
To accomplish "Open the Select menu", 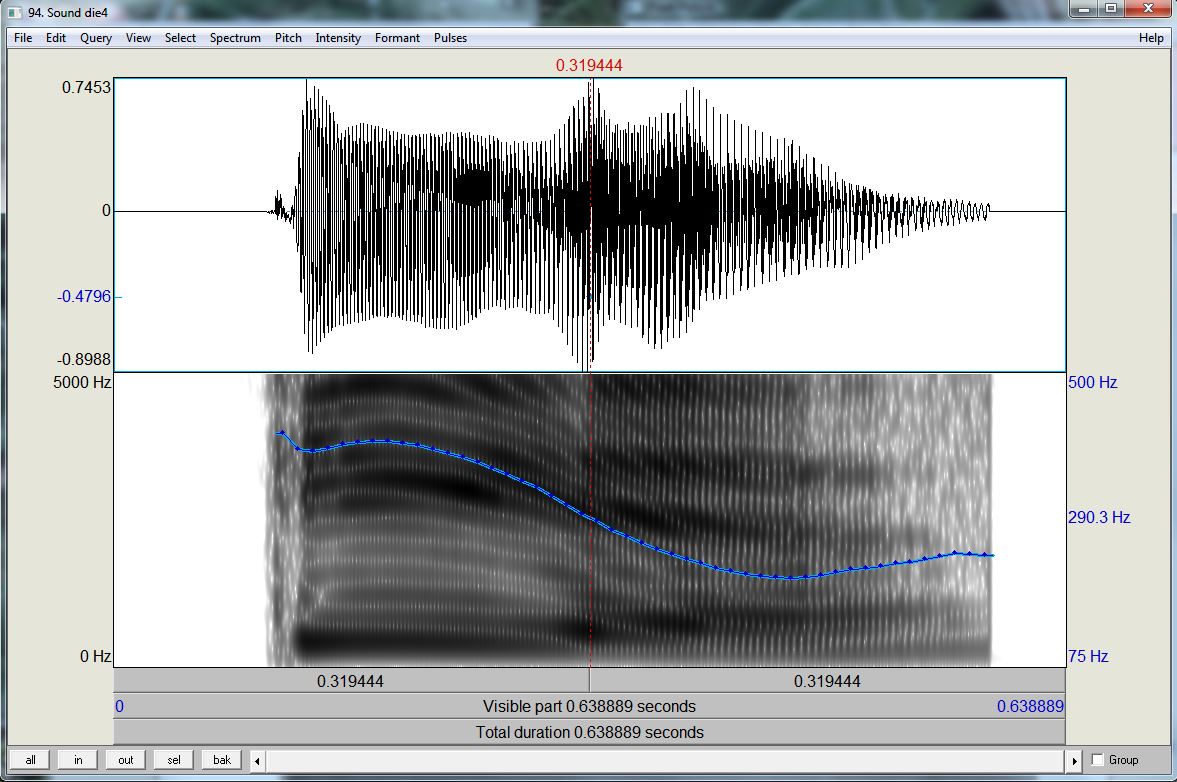I will [180, 38].
